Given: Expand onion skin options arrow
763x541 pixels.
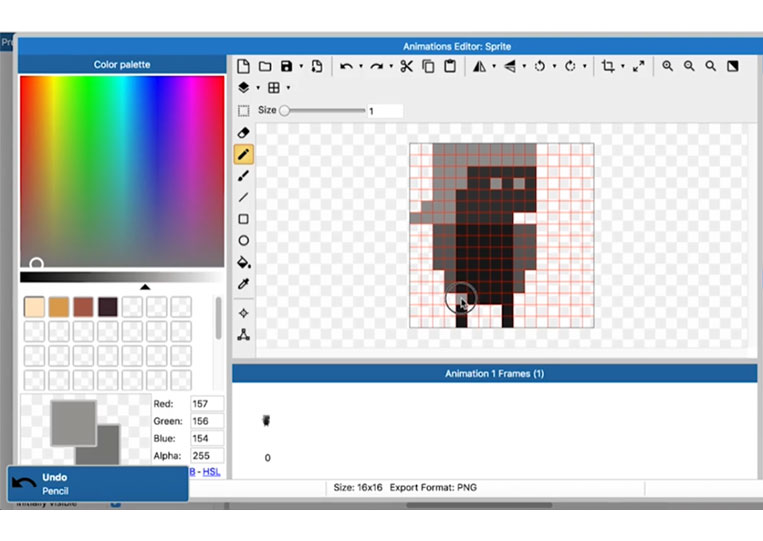Looking at the screenshot, I should pyautogui.click(x=258, y=88).
